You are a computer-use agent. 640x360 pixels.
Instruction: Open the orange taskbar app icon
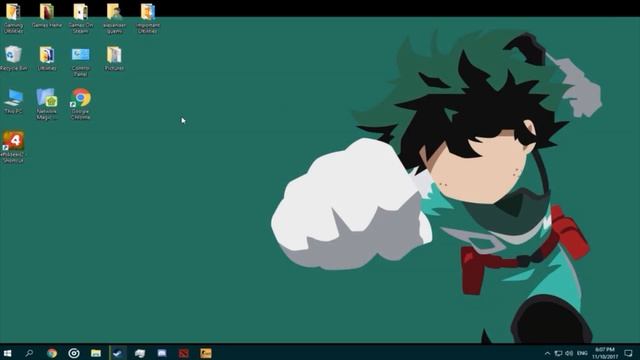click(x=206, y=353)
